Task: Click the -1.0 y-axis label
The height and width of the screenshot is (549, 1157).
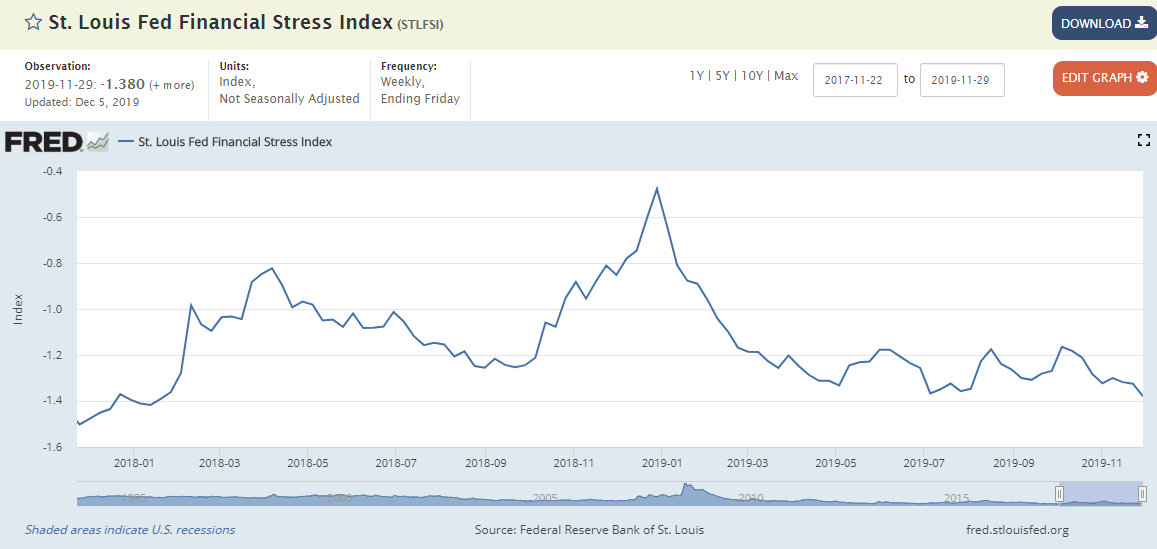Action: pyautogui.click(x=53, y=309)
